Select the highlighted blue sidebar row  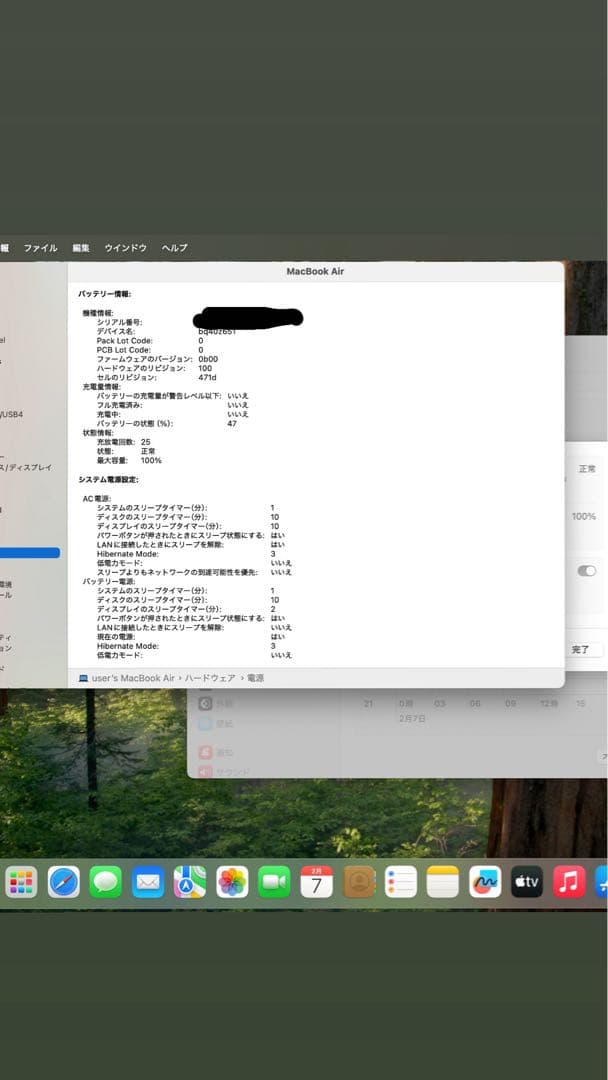[30, 553]
